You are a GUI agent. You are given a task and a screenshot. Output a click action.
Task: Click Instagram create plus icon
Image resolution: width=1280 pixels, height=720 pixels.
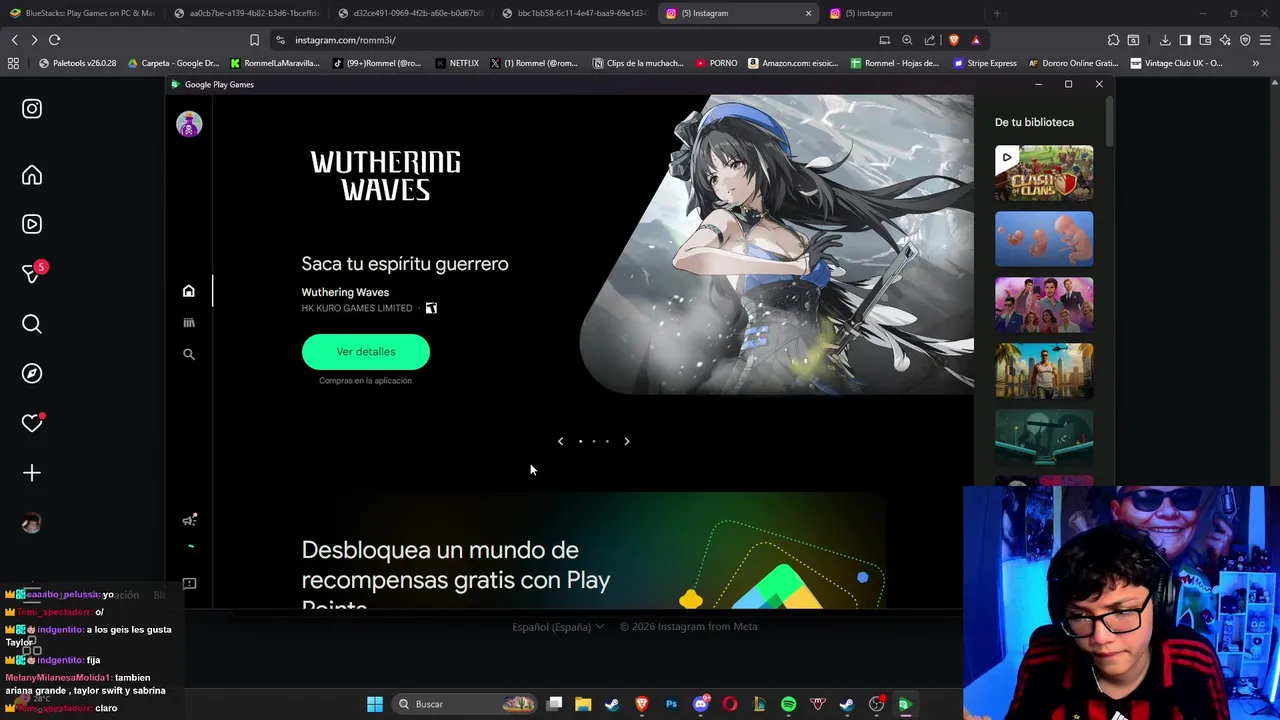pos(32,473)
